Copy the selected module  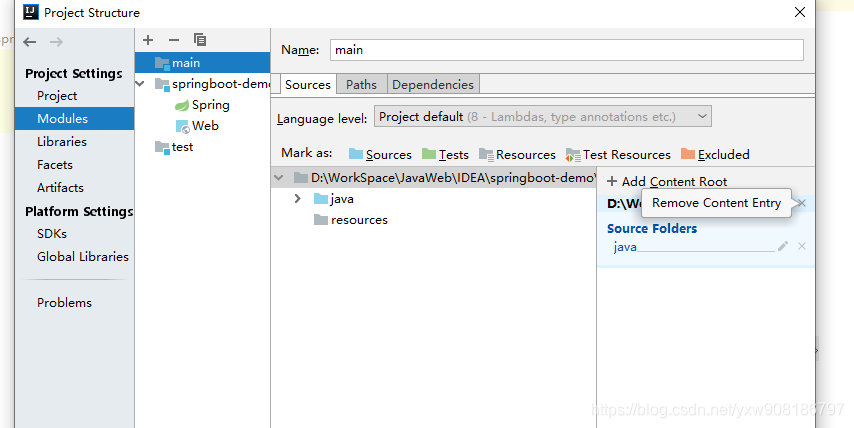(200, 40)
